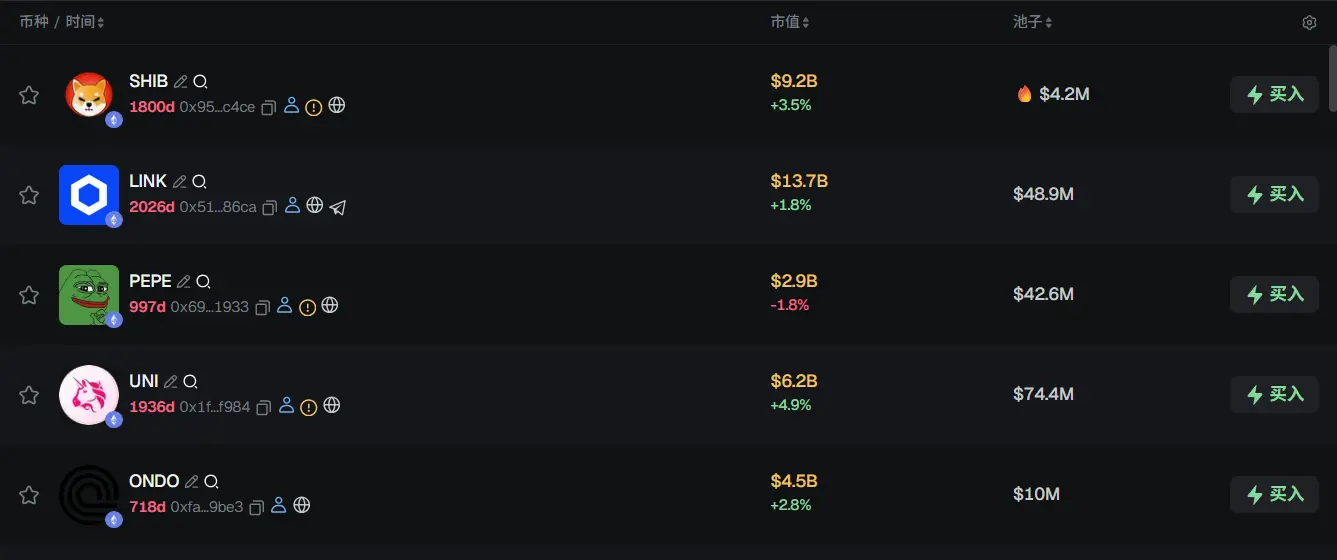Sort by the 池子 column arrows
This screenshot has width=1337, height=560.
(x=1049, y=22)
